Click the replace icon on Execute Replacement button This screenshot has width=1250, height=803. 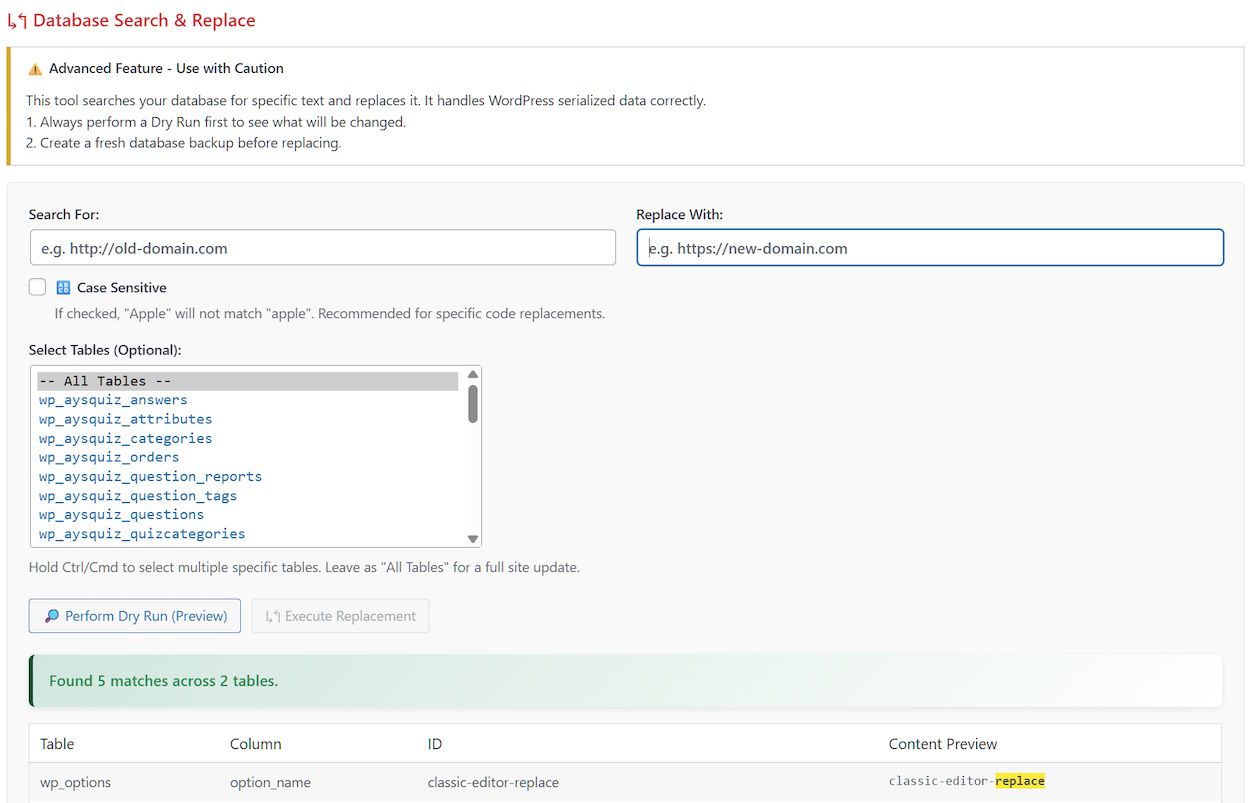click(x=272, y=616)
